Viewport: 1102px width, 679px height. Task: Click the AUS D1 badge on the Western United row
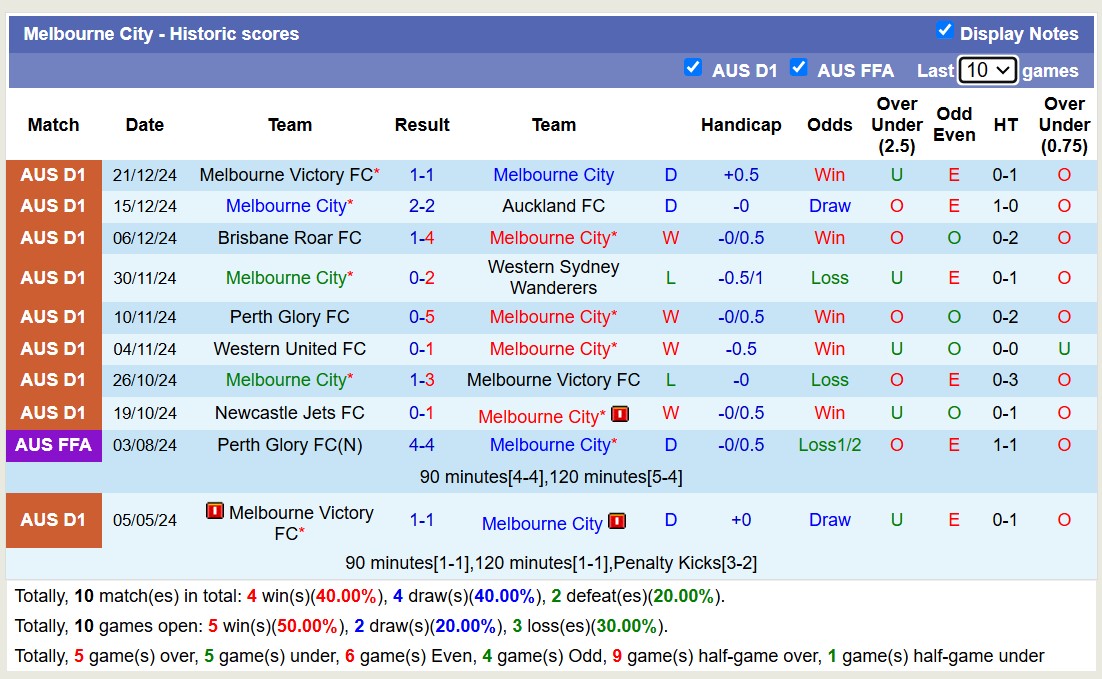(53, 349)
